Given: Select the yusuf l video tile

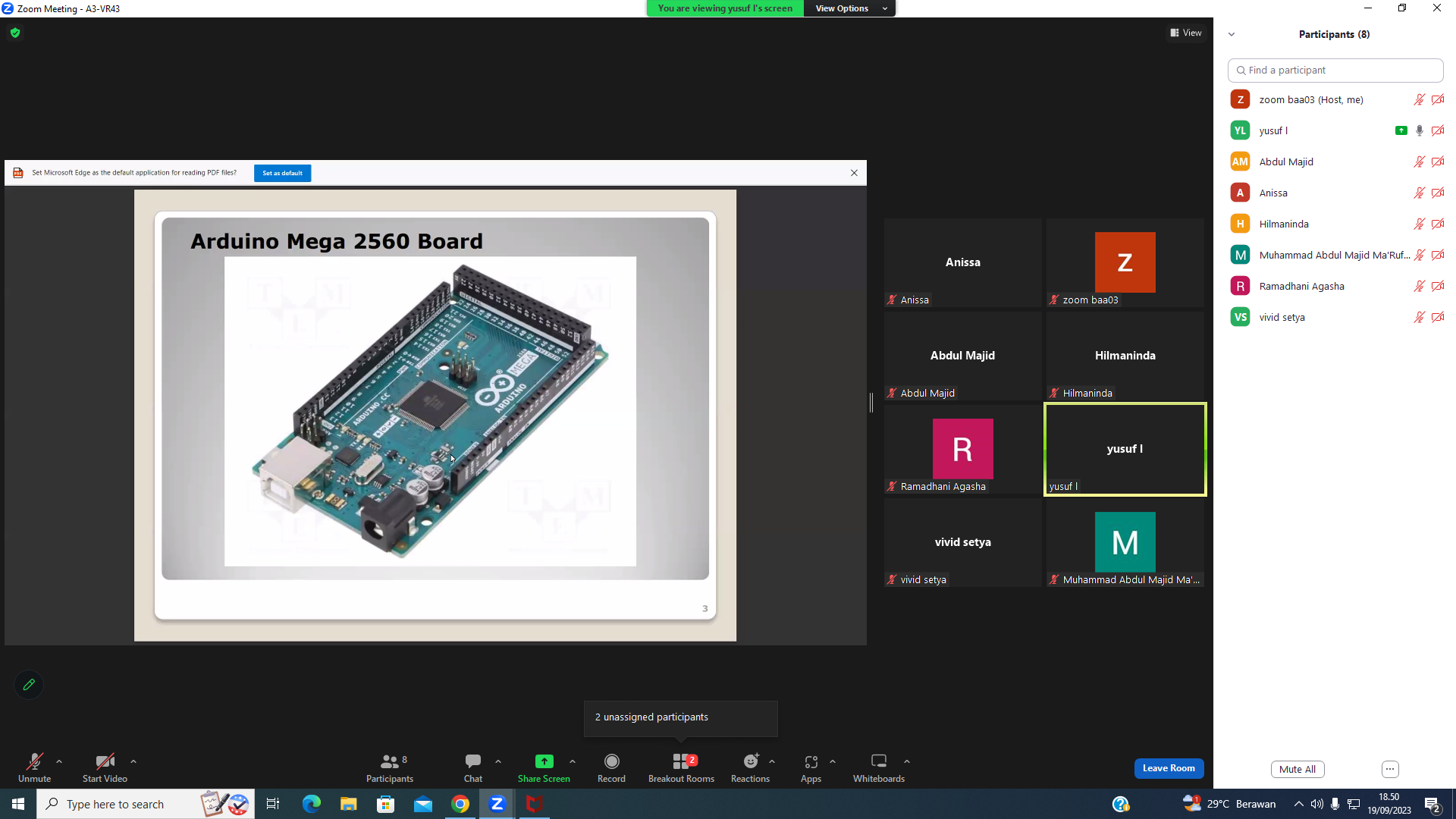Looking at the screenshot, I should [x=1125, y=449].
